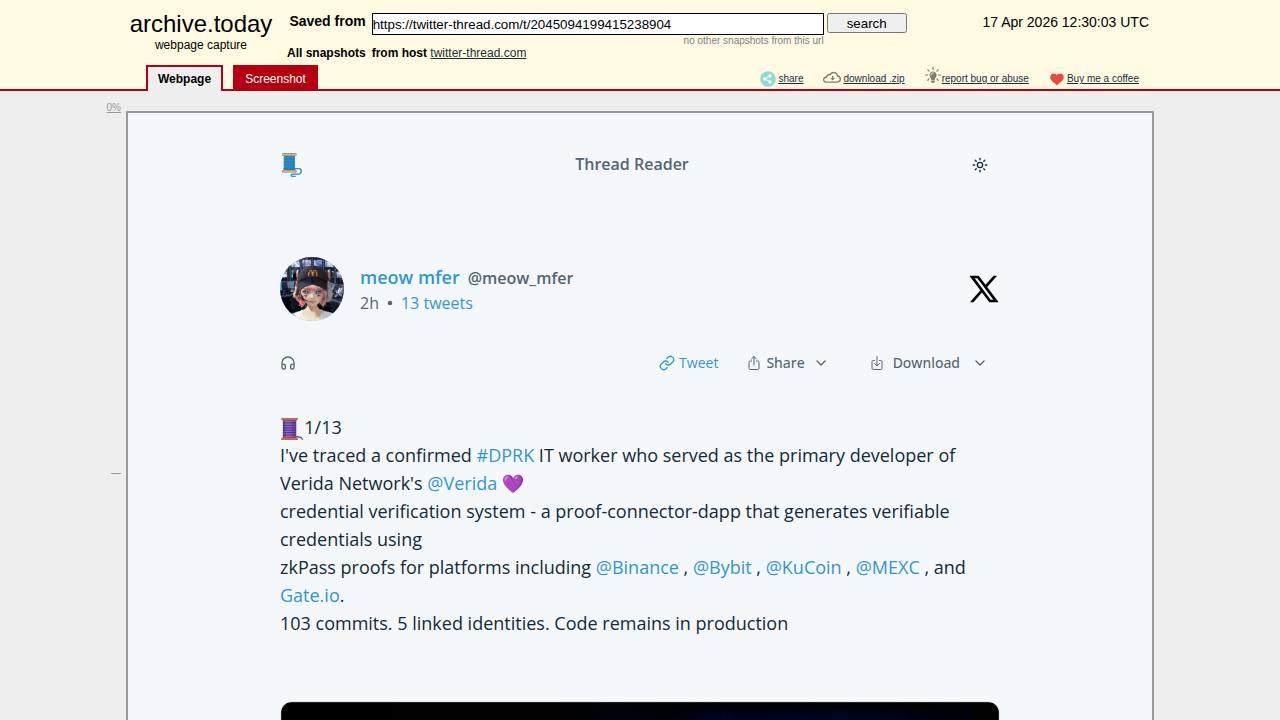Open meow mfer's profile avatar

tap(312, 289)
